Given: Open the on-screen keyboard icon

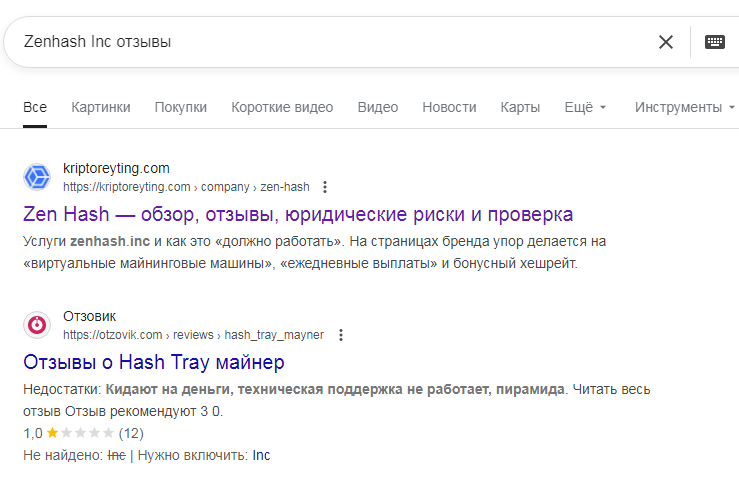Looking at the screenshot, I should [x=714, y=42].
